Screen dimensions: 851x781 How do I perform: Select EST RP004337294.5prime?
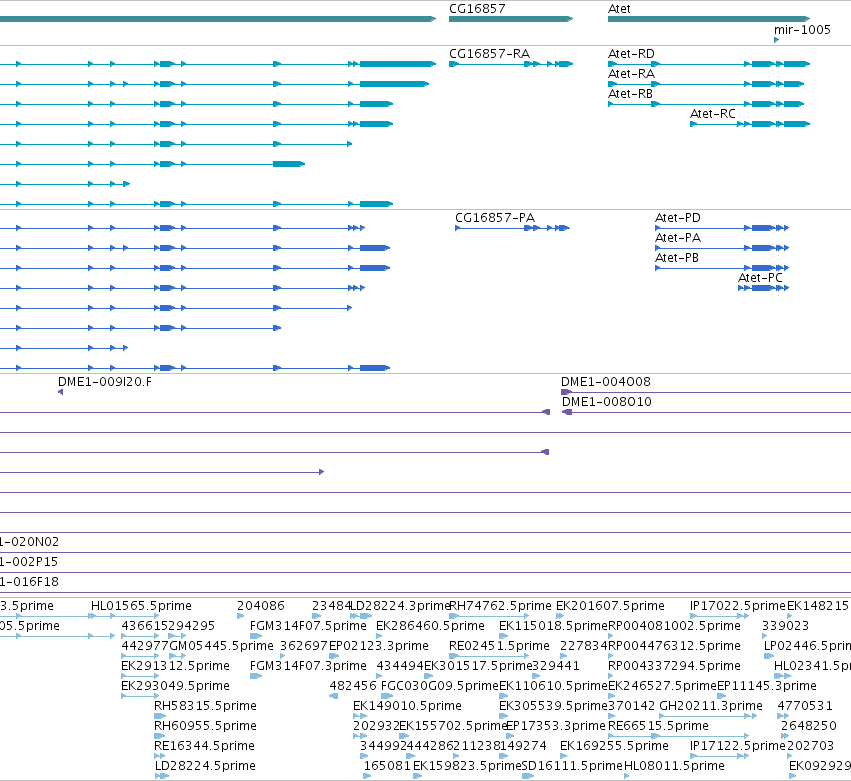point(674,666)
